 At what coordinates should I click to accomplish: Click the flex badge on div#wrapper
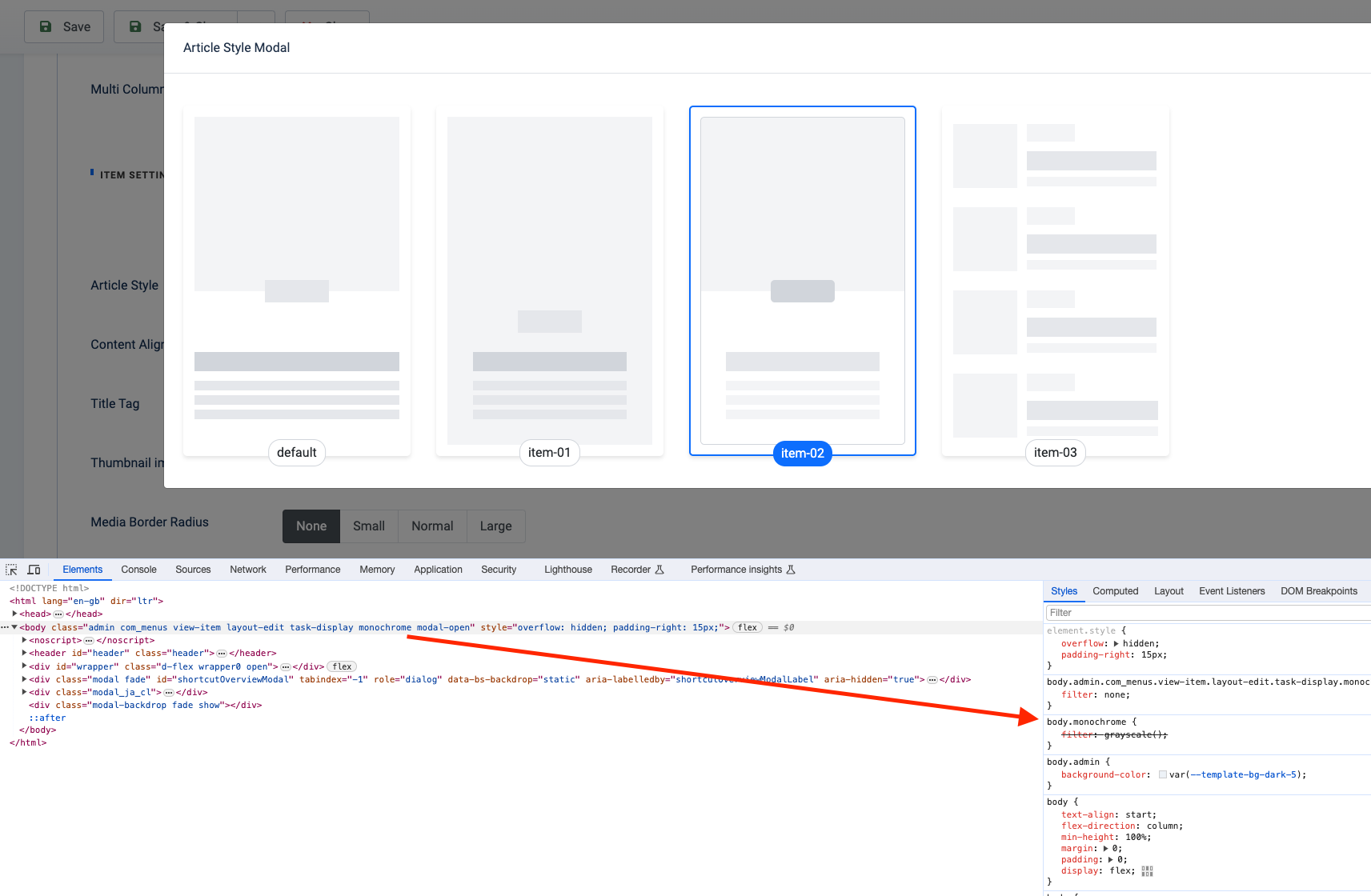click(x=342, y=666)
